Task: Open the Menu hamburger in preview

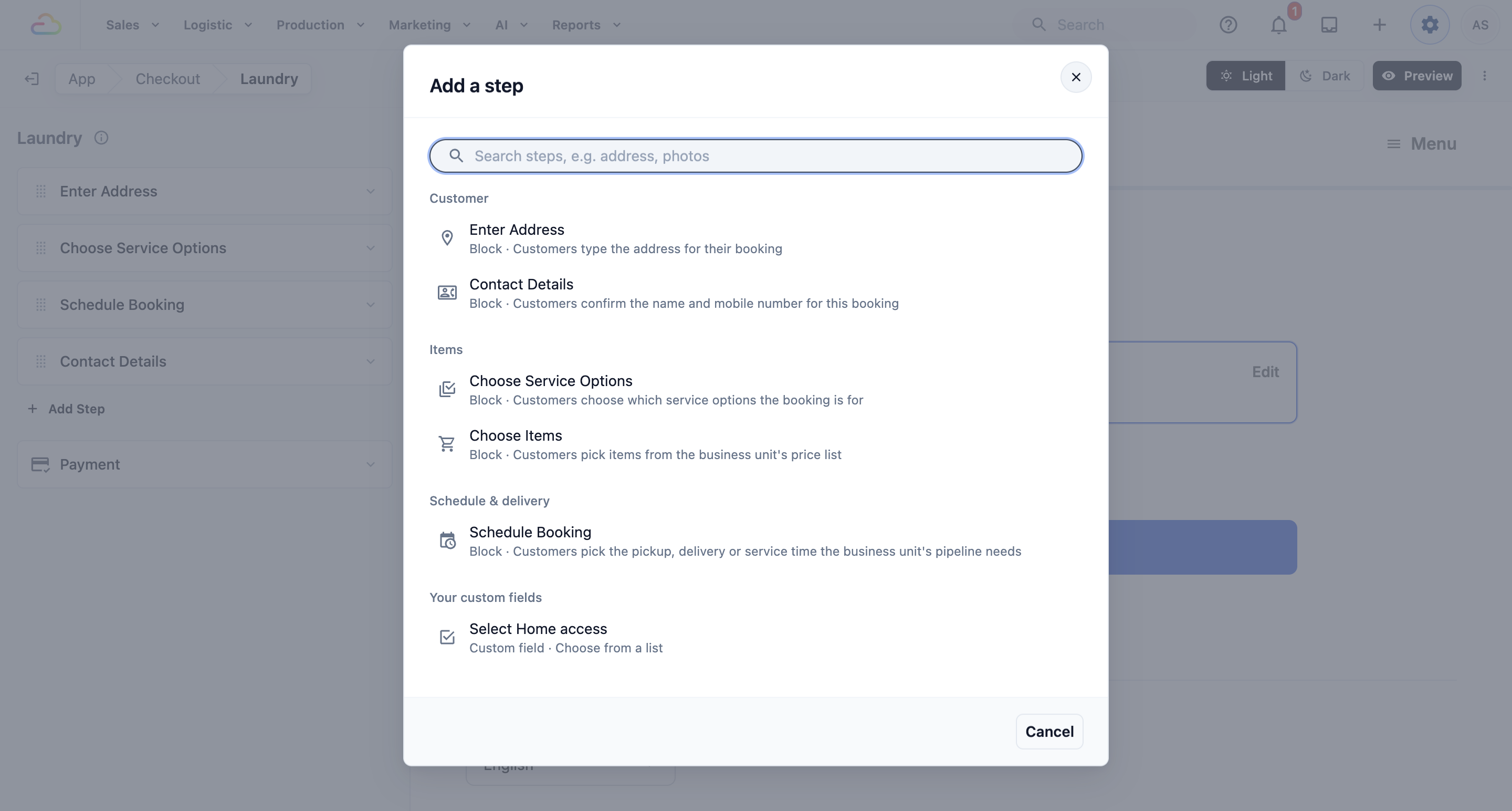Action: point(1421,144)
